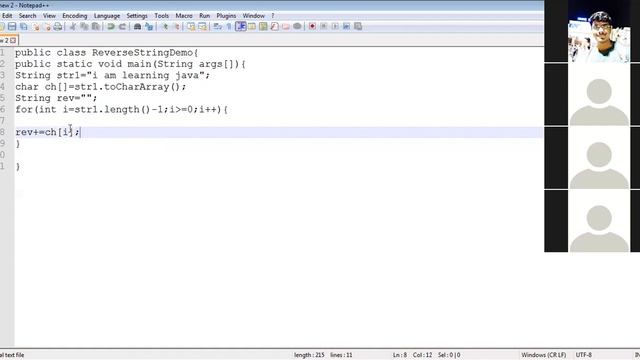
Task: Open the Run menu
Action: pos(204,16)
